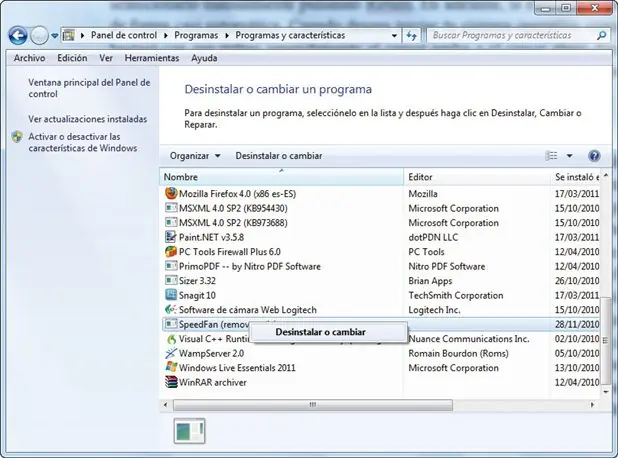This screenshot has width=618, height=458.
Task: Click the Visual C++ Runtime row icon
Action: coord(171,339)
